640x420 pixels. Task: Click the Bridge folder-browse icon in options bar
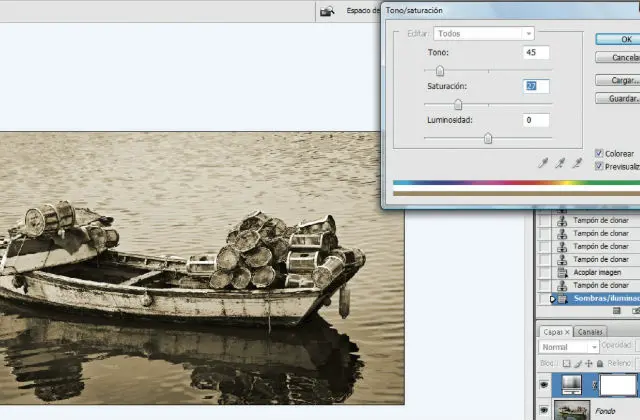[326, 11]
